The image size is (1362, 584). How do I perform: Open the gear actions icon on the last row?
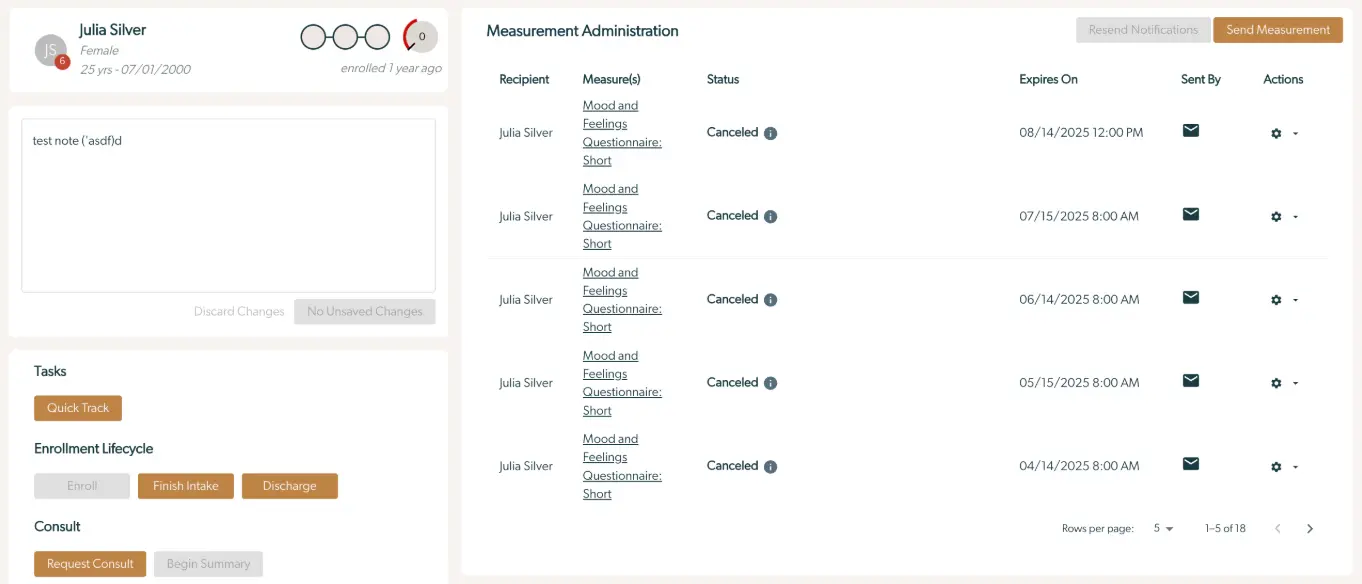(x=1276, y=466)
